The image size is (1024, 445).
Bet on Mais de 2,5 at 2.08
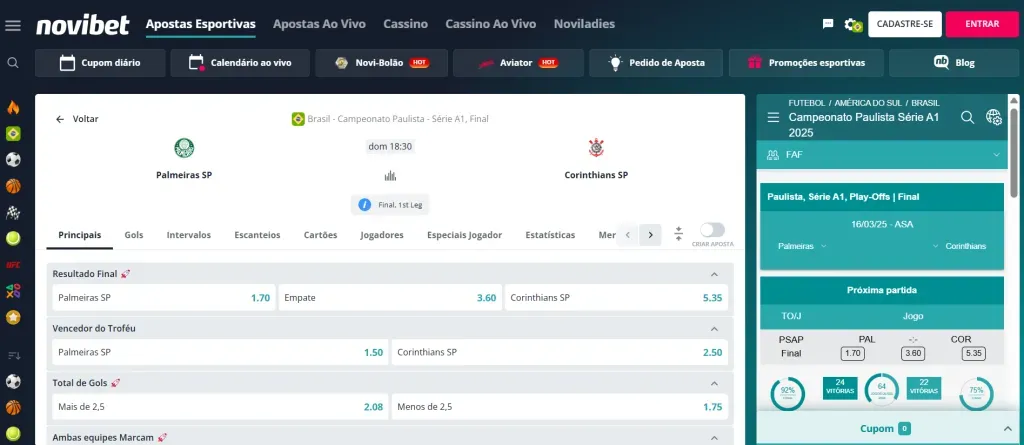pyautogui.click(x=220, y=406)
